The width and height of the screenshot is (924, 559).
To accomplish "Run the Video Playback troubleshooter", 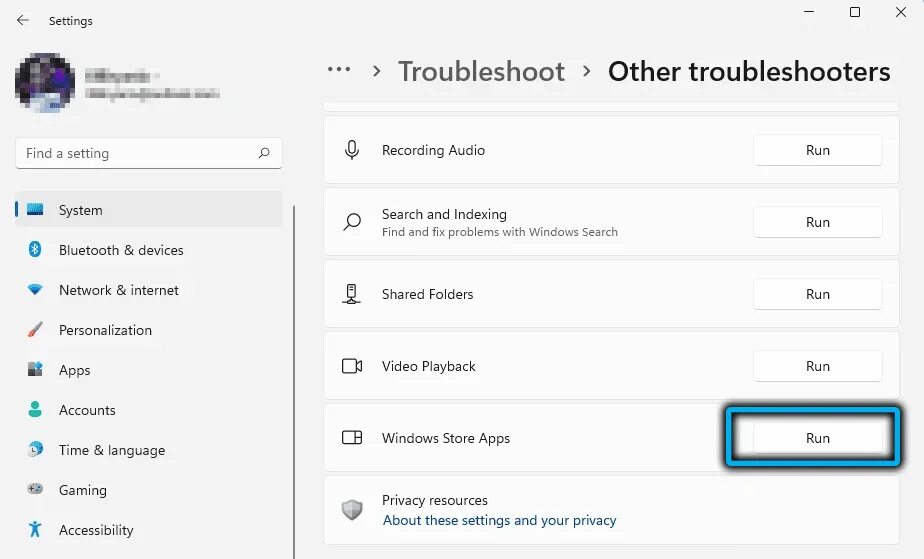I will point(817,366).
